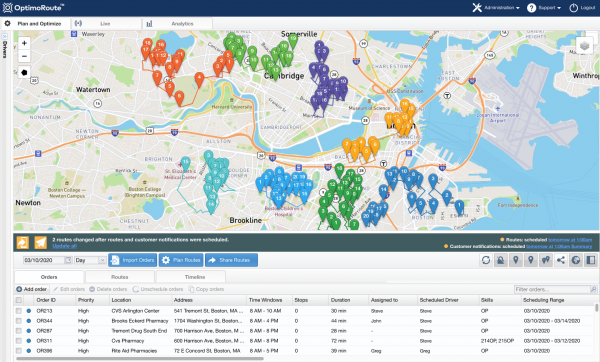Click the Filter orders search field

[x=552, y=289]
